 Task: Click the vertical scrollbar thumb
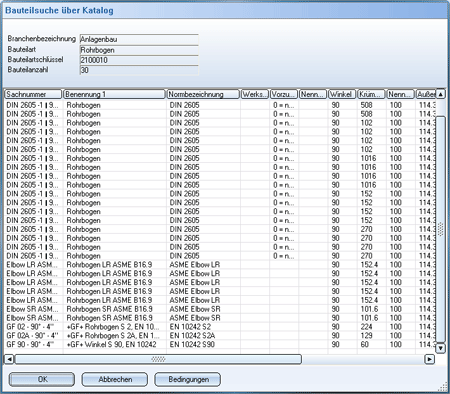coord(440,229)
